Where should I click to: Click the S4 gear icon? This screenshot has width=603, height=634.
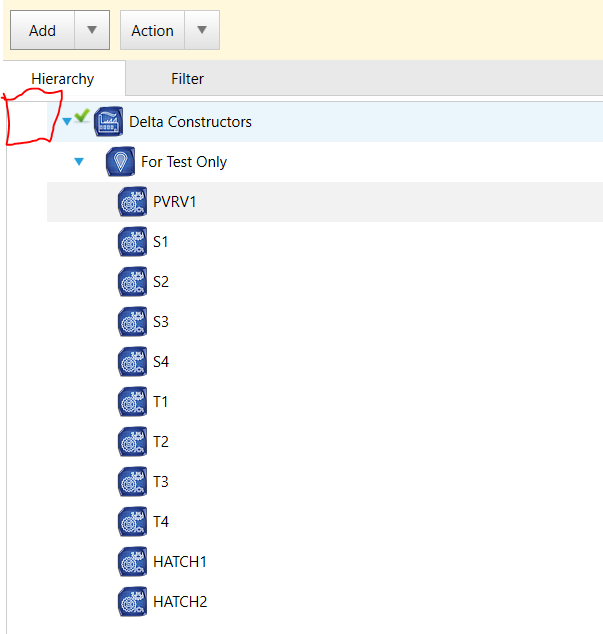pos(133,361)
